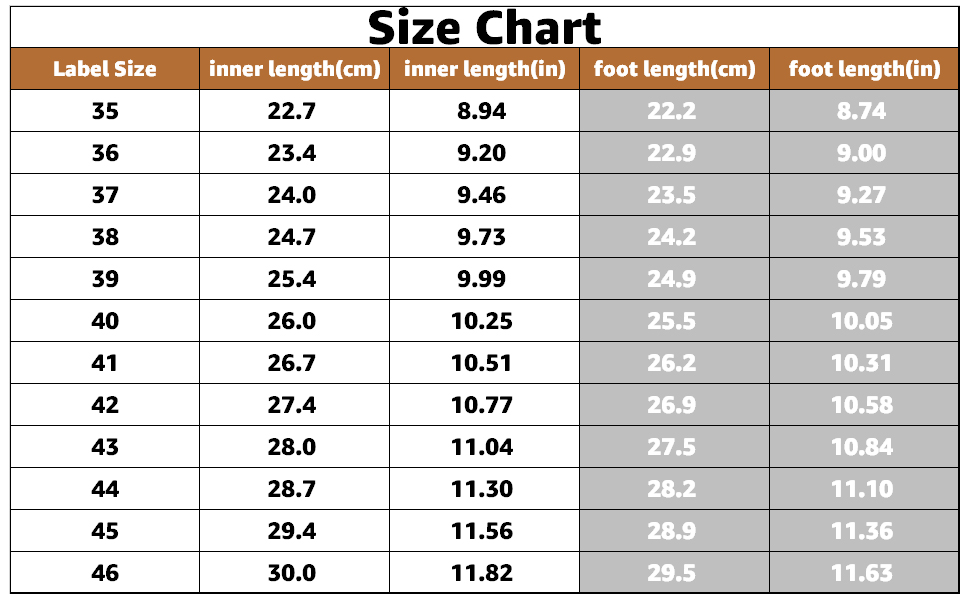The width and height of the screenshot is (970, 600).
Task: Select the 26.0 inner length cell
Action: click(x=292, y=321)
